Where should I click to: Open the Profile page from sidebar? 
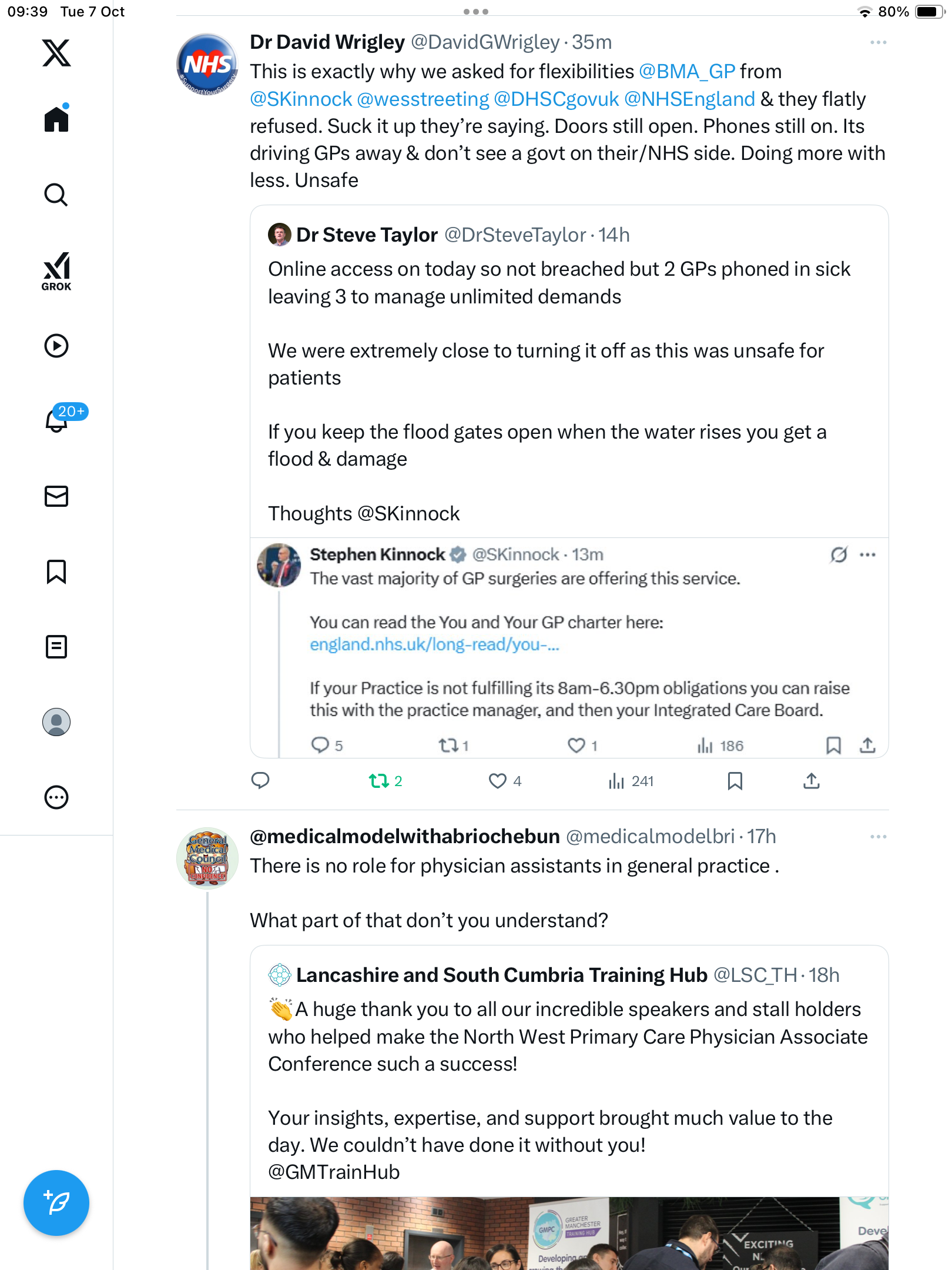(x=56, y=722)
